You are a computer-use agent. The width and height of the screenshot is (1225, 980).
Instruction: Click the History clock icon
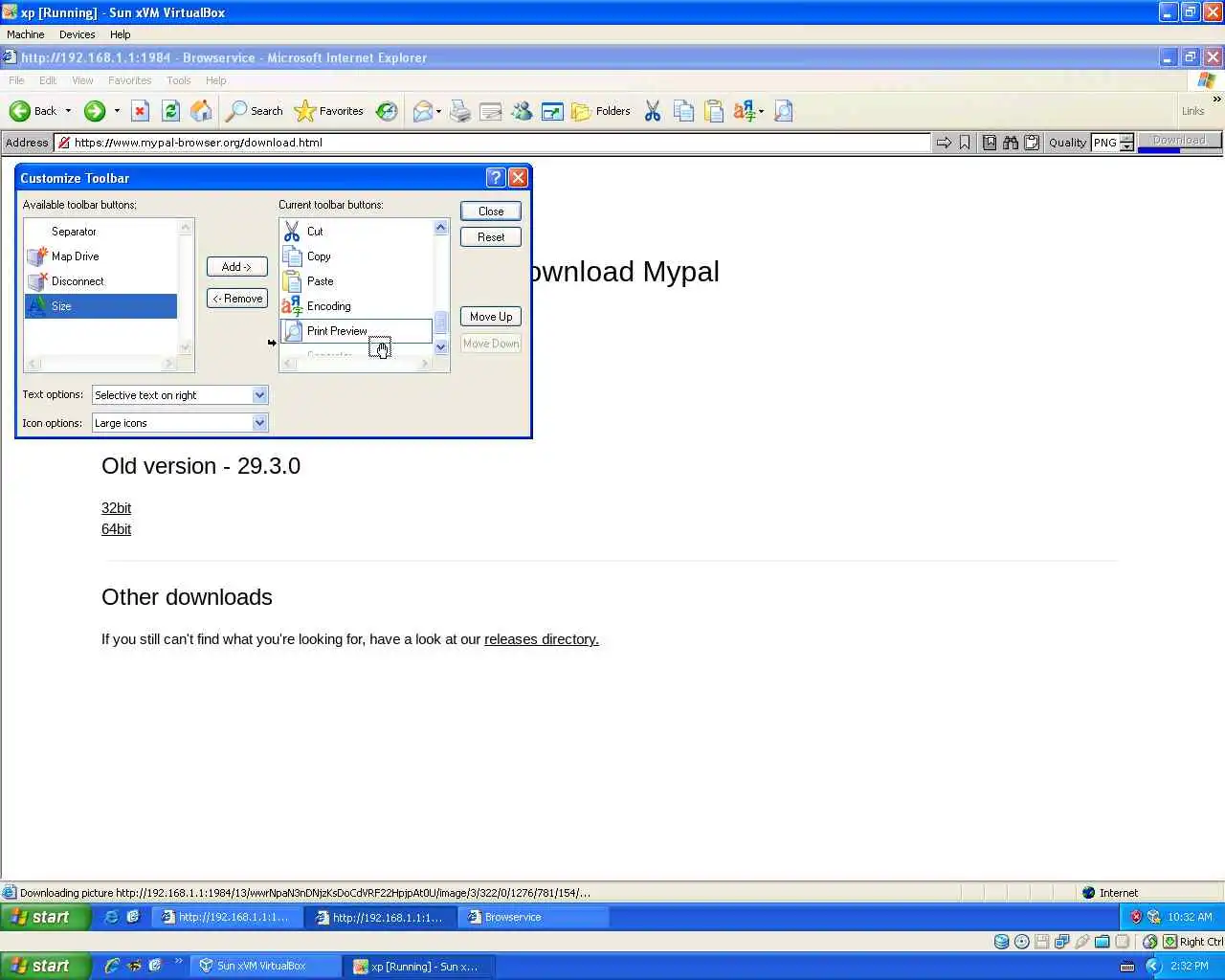tap(387, 111)
